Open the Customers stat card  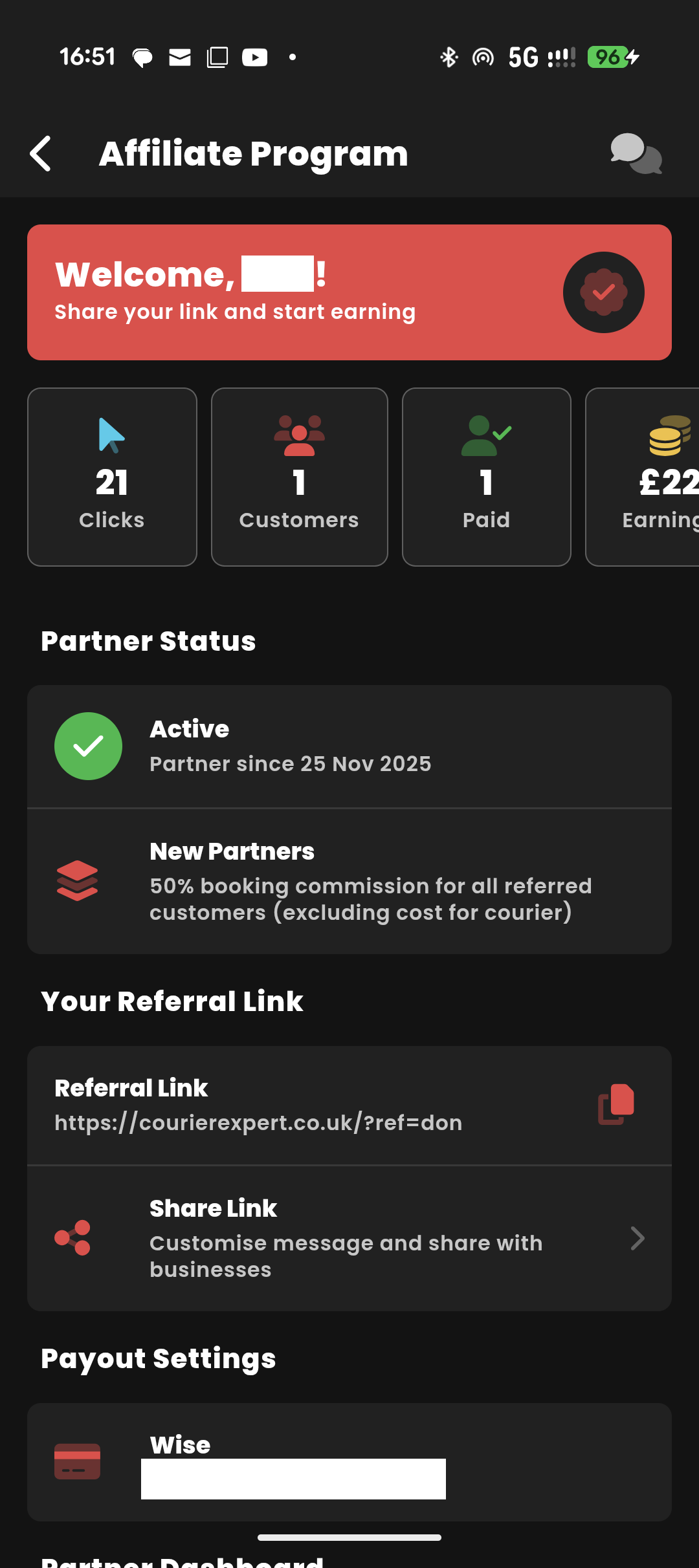click(x=299, y=477)
